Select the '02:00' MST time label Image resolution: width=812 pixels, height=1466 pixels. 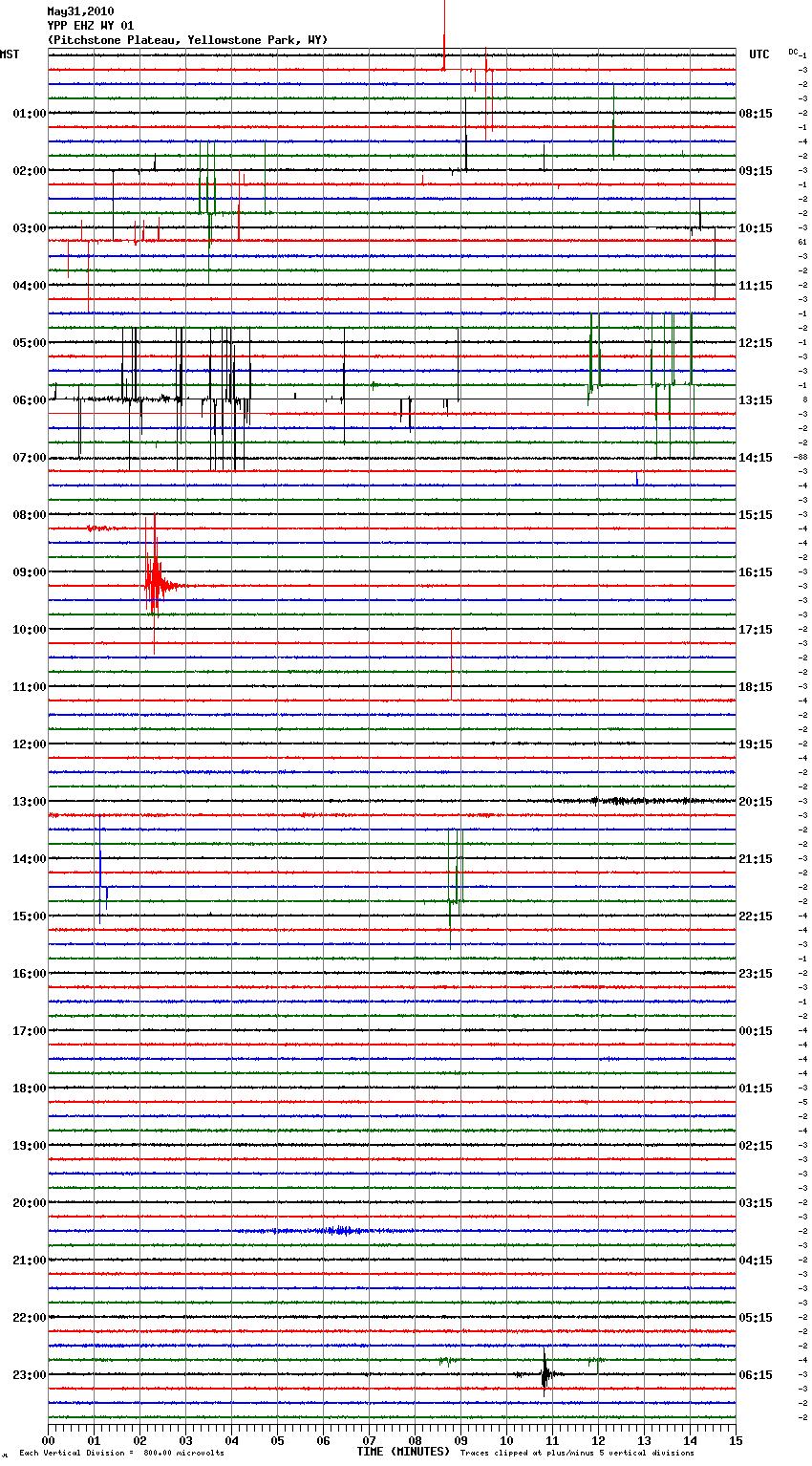(x=30, y=171)
